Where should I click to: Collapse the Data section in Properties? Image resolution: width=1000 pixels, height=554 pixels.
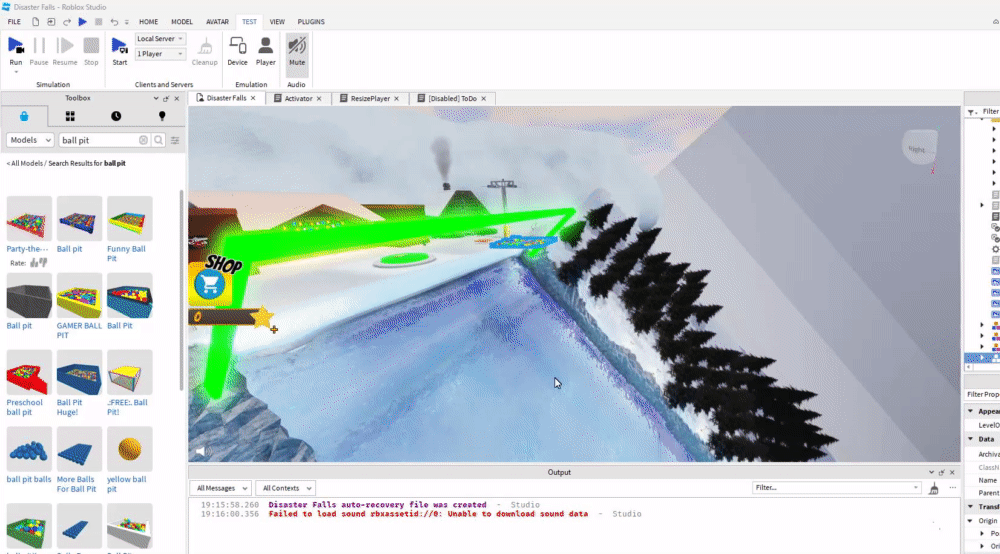click(x=971, y=439)
